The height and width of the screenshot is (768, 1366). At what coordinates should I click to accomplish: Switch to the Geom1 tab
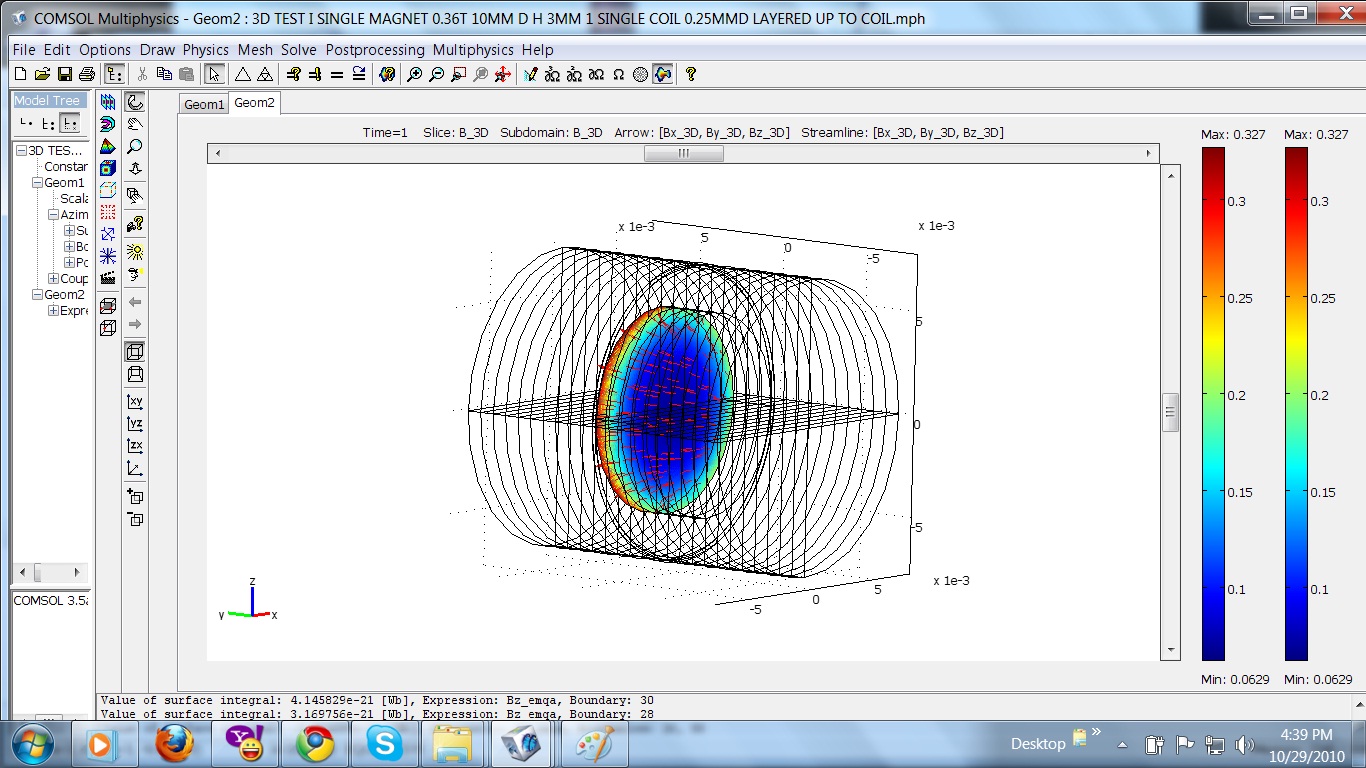(204, 104)
